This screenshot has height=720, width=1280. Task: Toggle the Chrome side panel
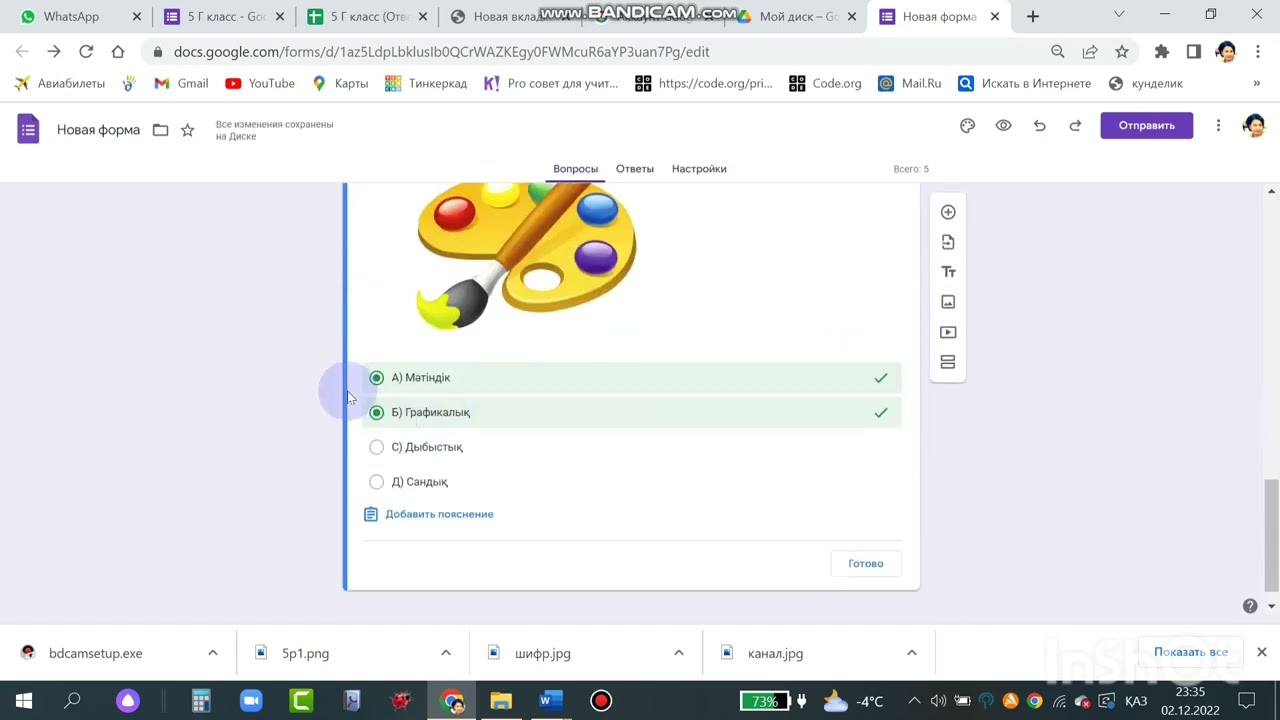1194,52
